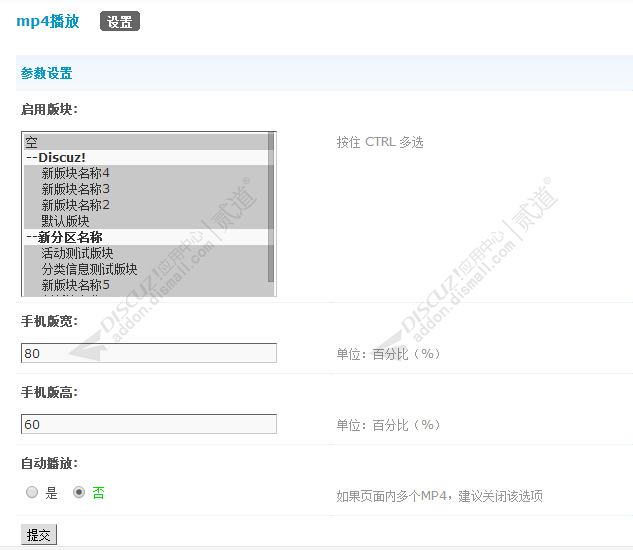Screen dimensions: 633x550
Task: Select 分类信息测试版块 in the list
Action: (145, 269)
